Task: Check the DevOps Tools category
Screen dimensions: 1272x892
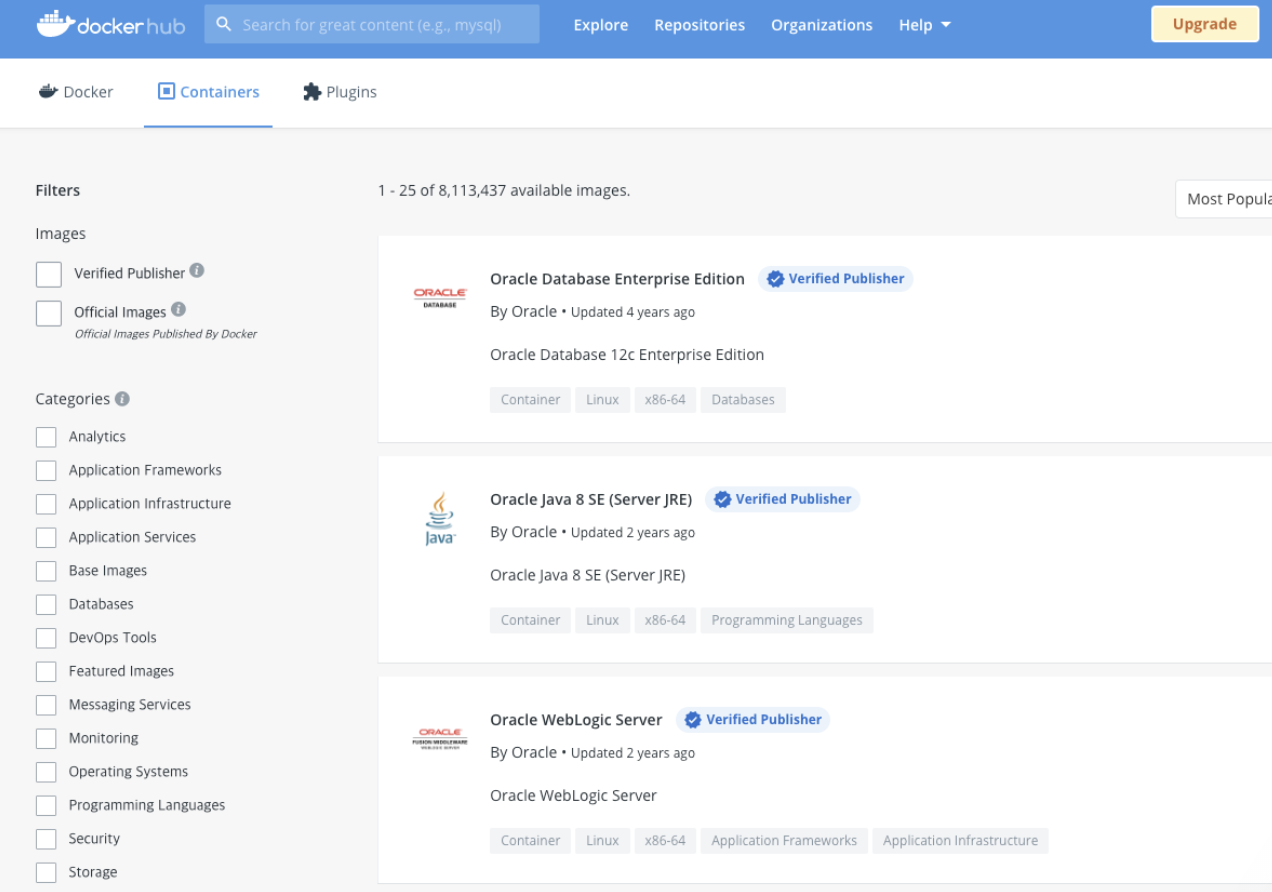Action: click(x=46, y=638)
